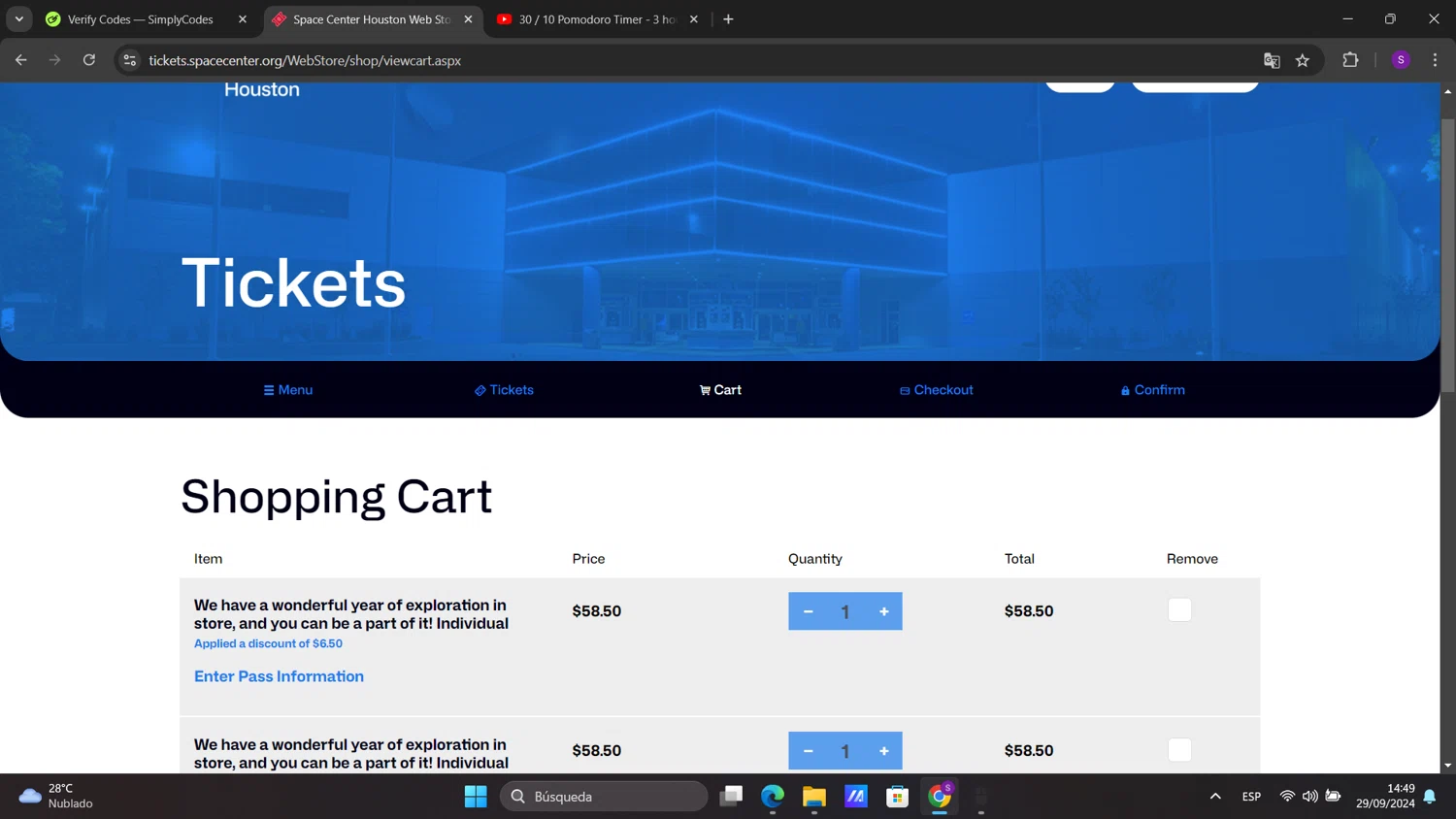Open the weather widget showing 28°C
The height and width of the screenshot is (819, 1456).
pos(56,796)
